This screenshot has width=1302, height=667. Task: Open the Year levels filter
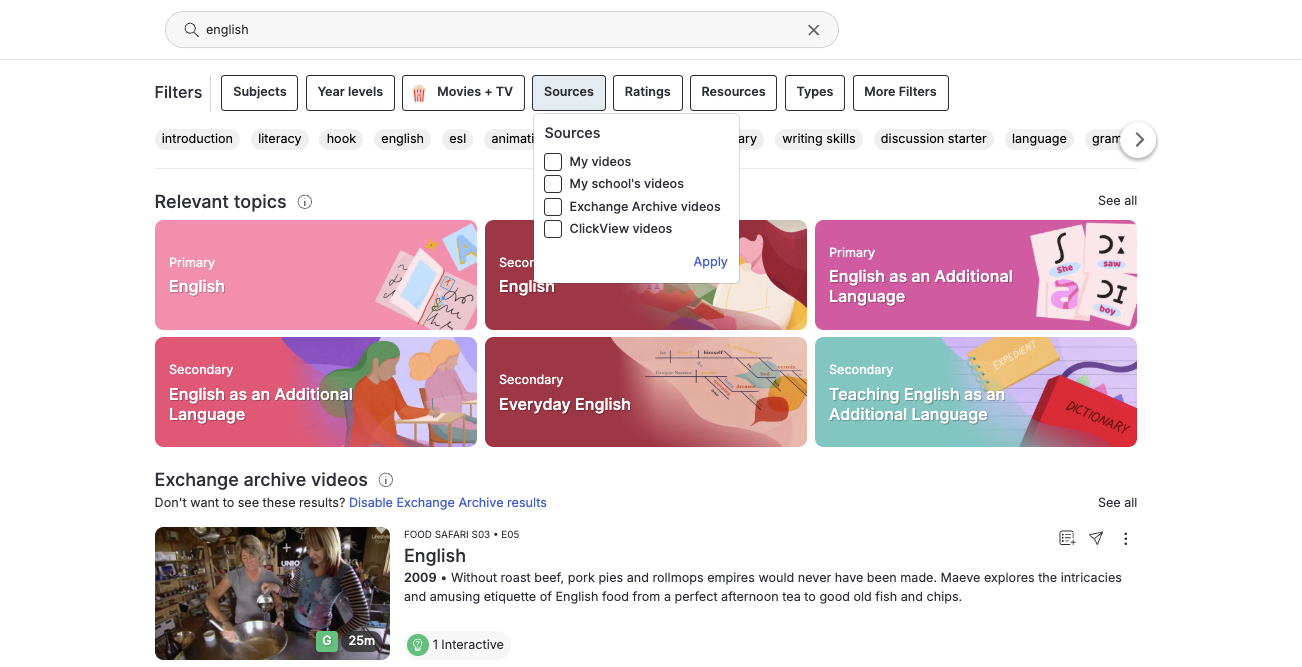[350, 92]
